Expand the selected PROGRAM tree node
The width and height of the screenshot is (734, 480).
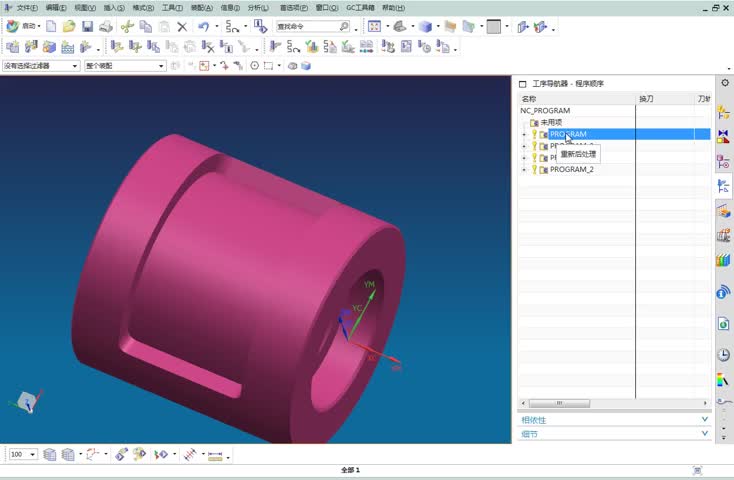(x=524, y=134)
